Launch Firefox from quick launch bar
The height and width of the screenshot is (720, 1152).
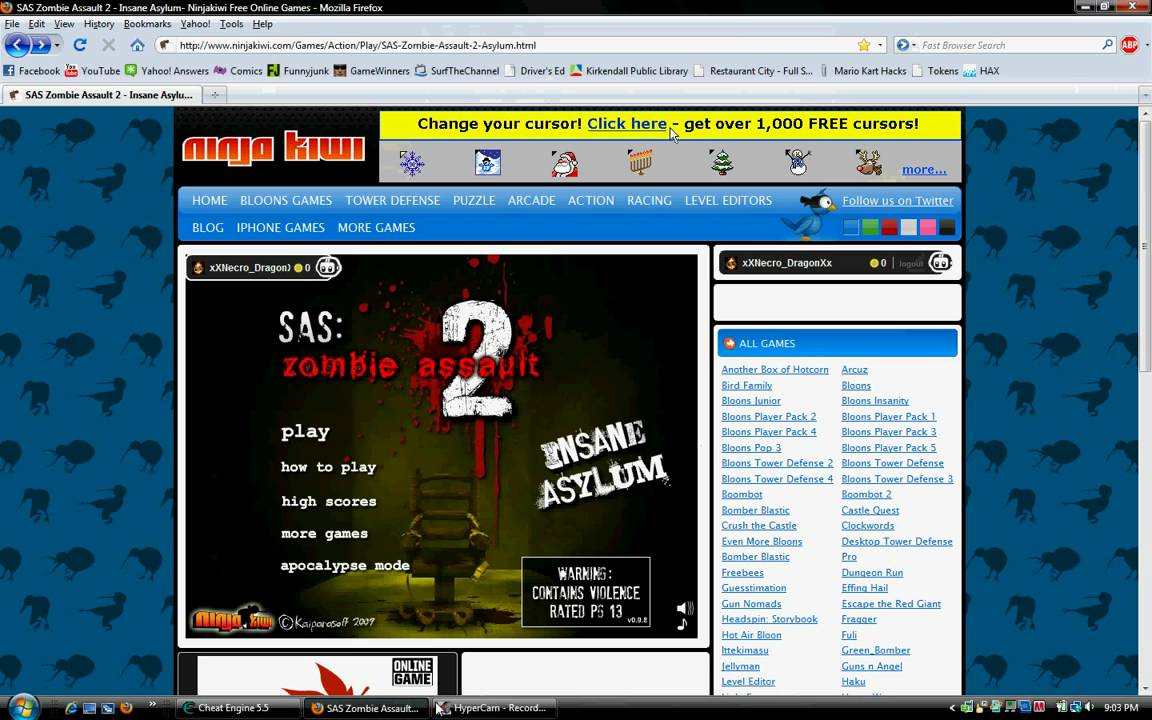point(126,708)
